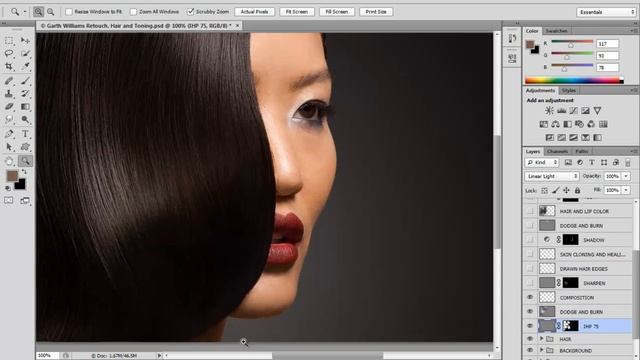
Task: Click the Print Size button
Action: coord(376,12)
